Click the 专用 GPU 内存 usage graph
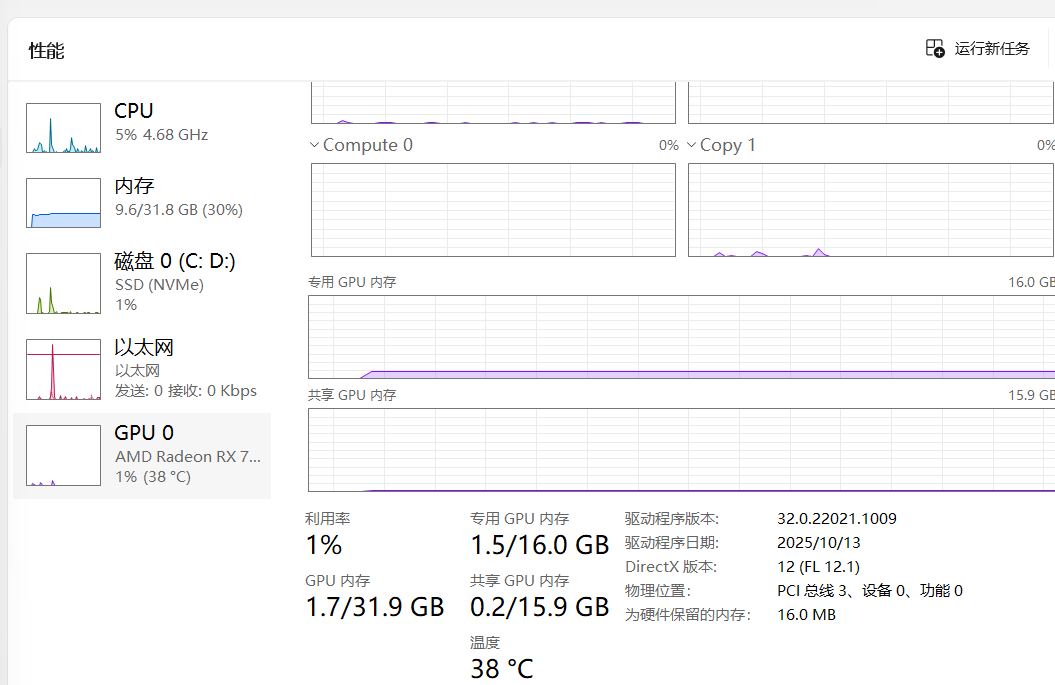Viewport: 1055px width, 685px height. pos(681,336)
